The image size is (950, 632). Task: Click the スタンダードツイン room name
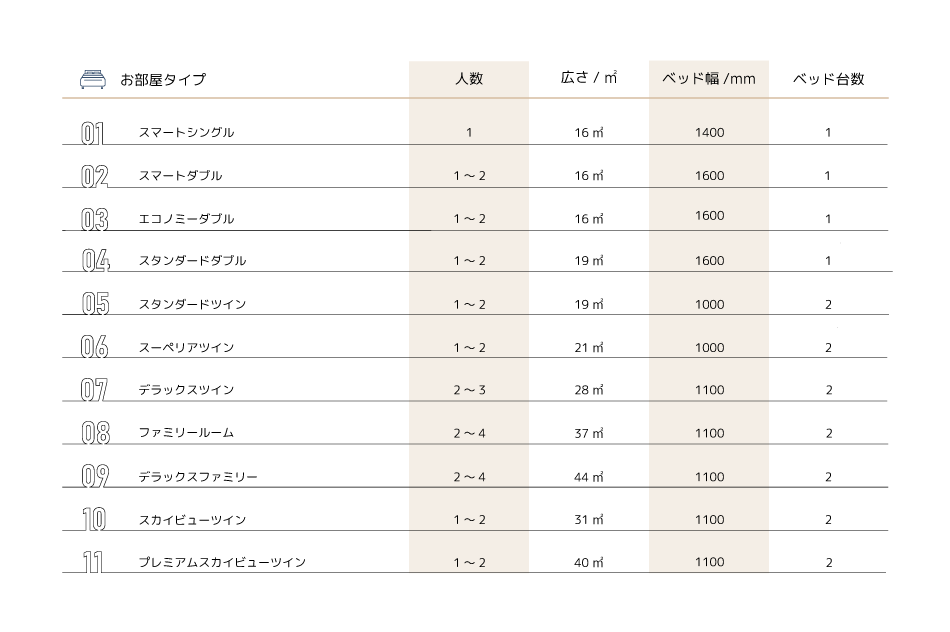click(x=193, y=304)
